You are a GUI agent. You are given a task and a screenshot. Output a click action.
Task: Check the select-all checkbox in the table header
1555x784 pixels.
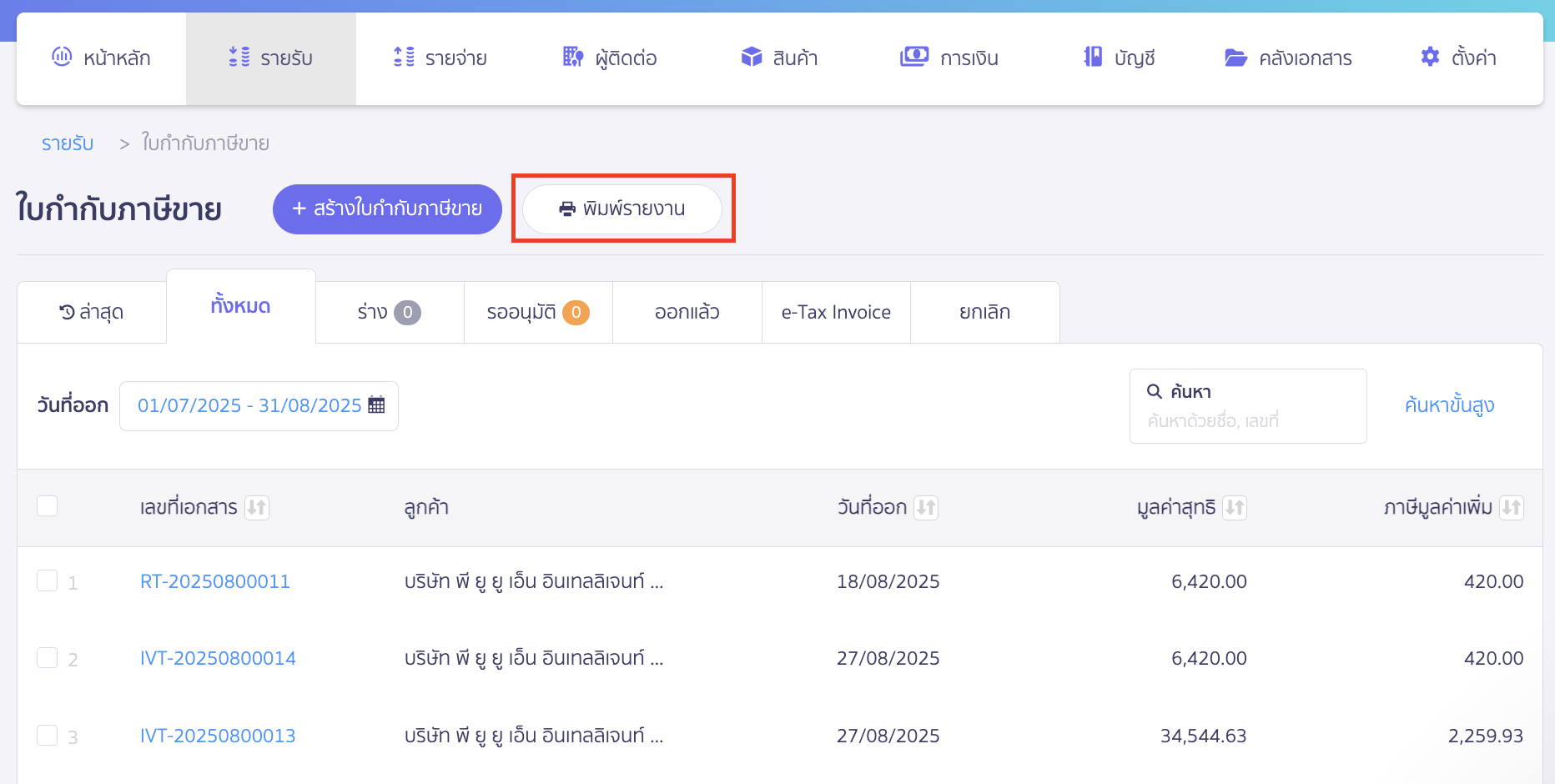[x=47, y=505]
